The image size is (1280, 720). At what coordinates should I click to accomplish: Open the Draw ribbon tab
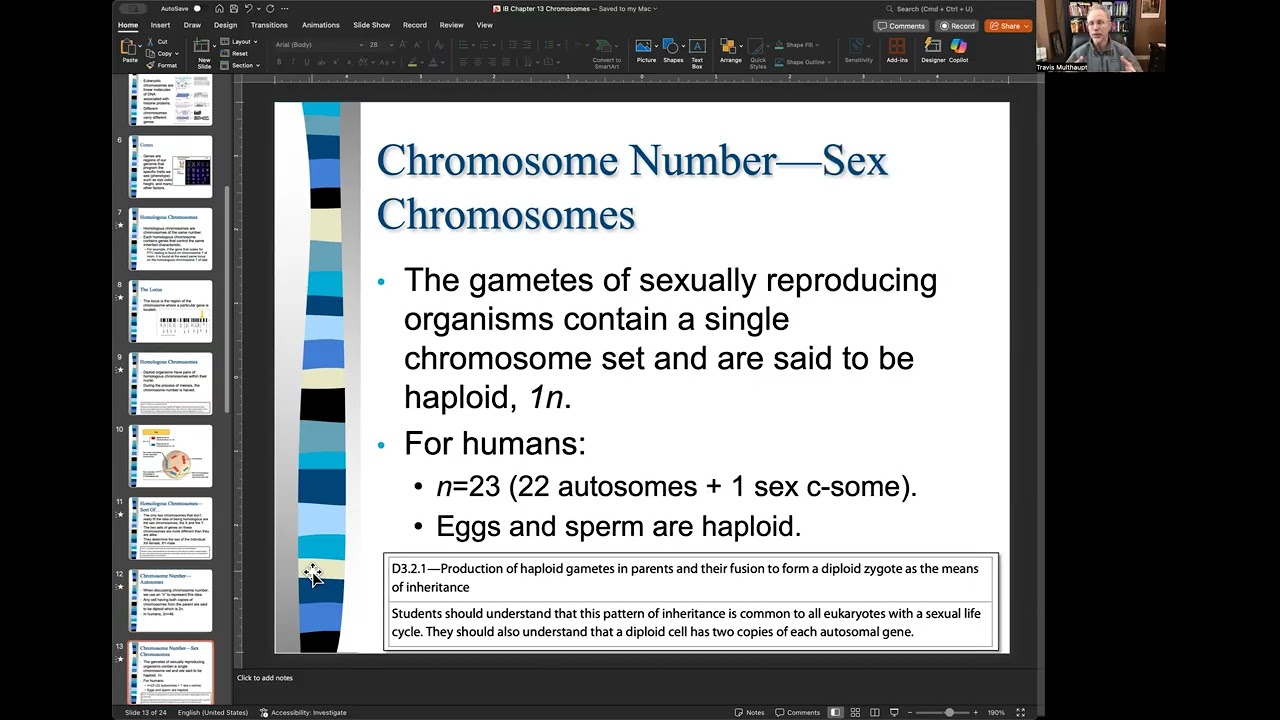(x=192, y=25)
